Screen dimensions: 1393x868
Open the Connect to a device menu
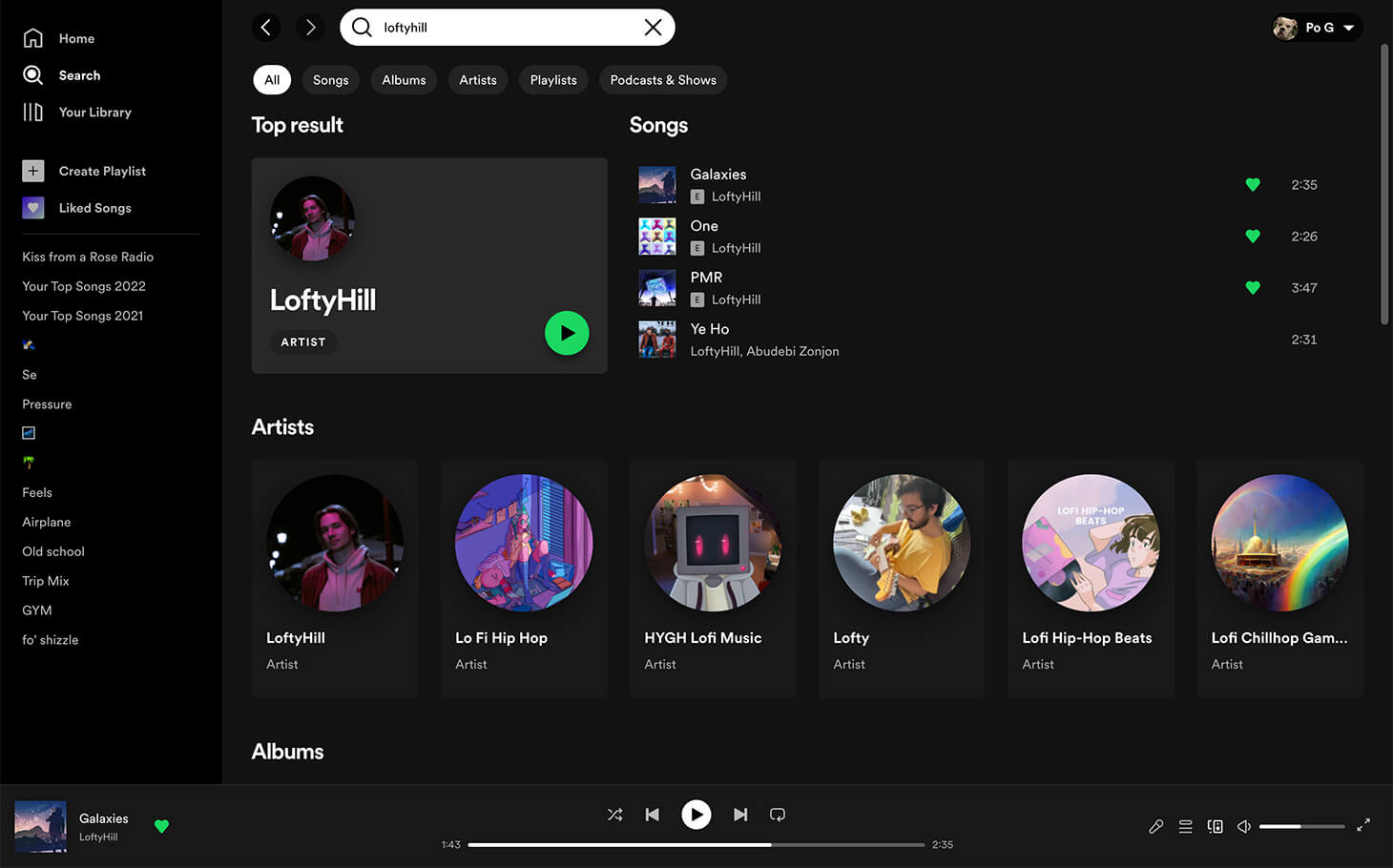[x=1215, y=826]
